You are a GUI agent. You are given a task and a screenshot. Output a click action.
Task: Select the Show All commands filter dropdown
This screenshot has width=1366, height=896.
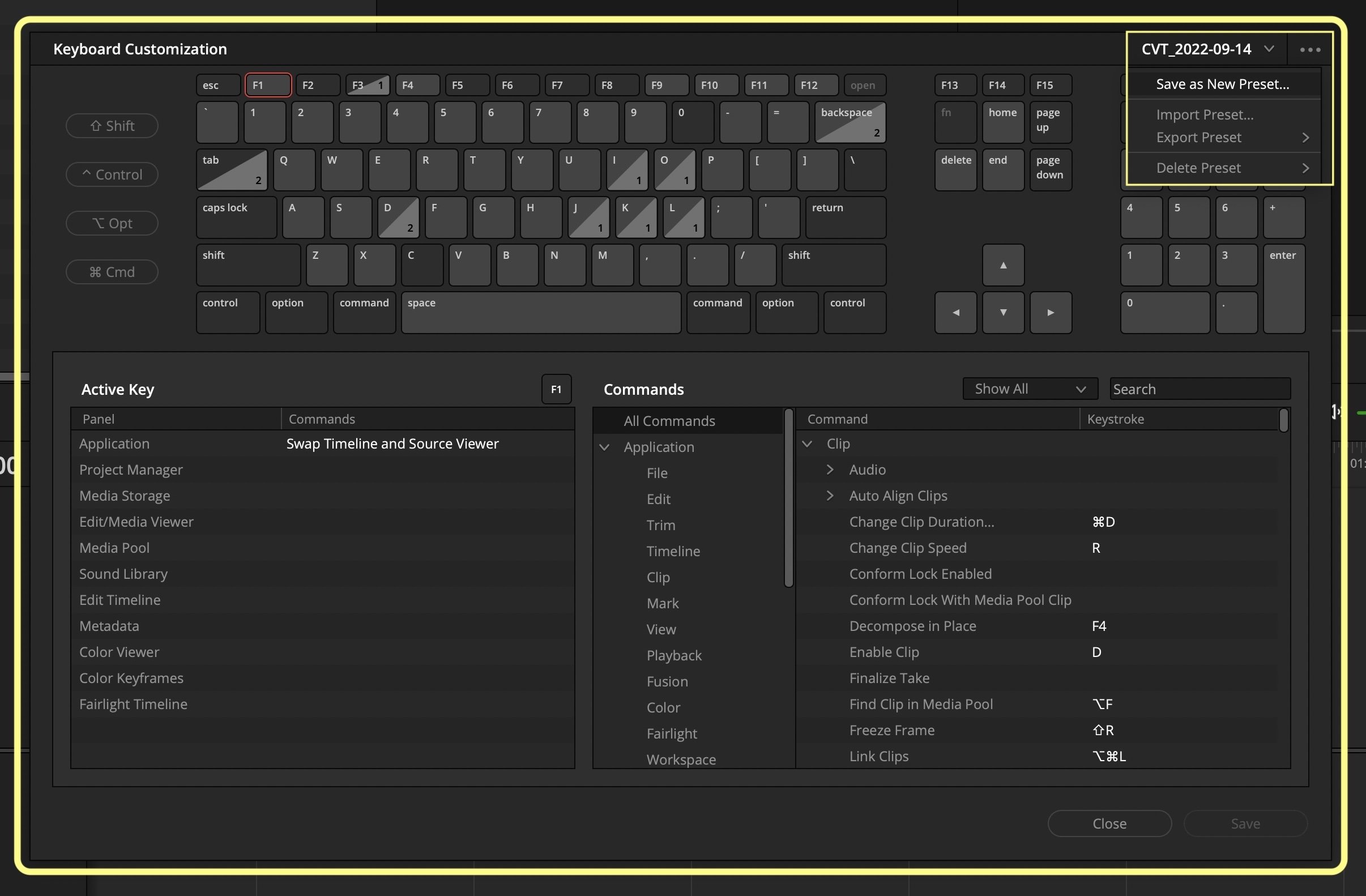[x=1025, y=389]
